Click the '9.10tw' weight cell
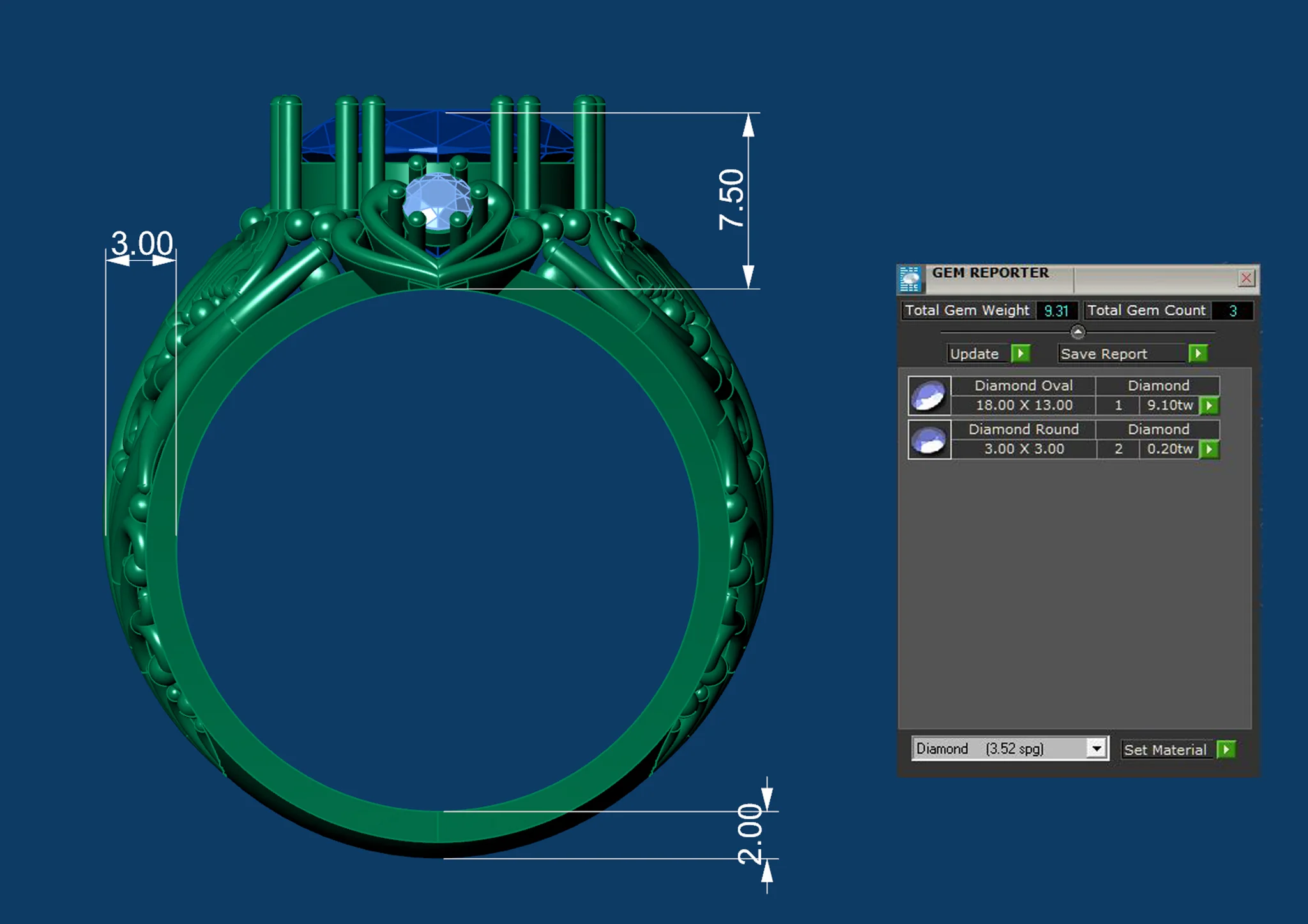The image size is (1308, 924). tap(1169, 405)
